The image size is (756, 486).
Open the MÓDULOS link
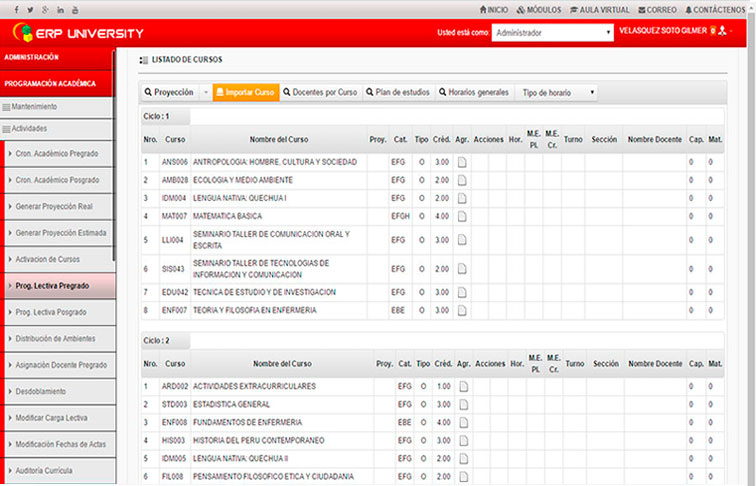[539, 10]
